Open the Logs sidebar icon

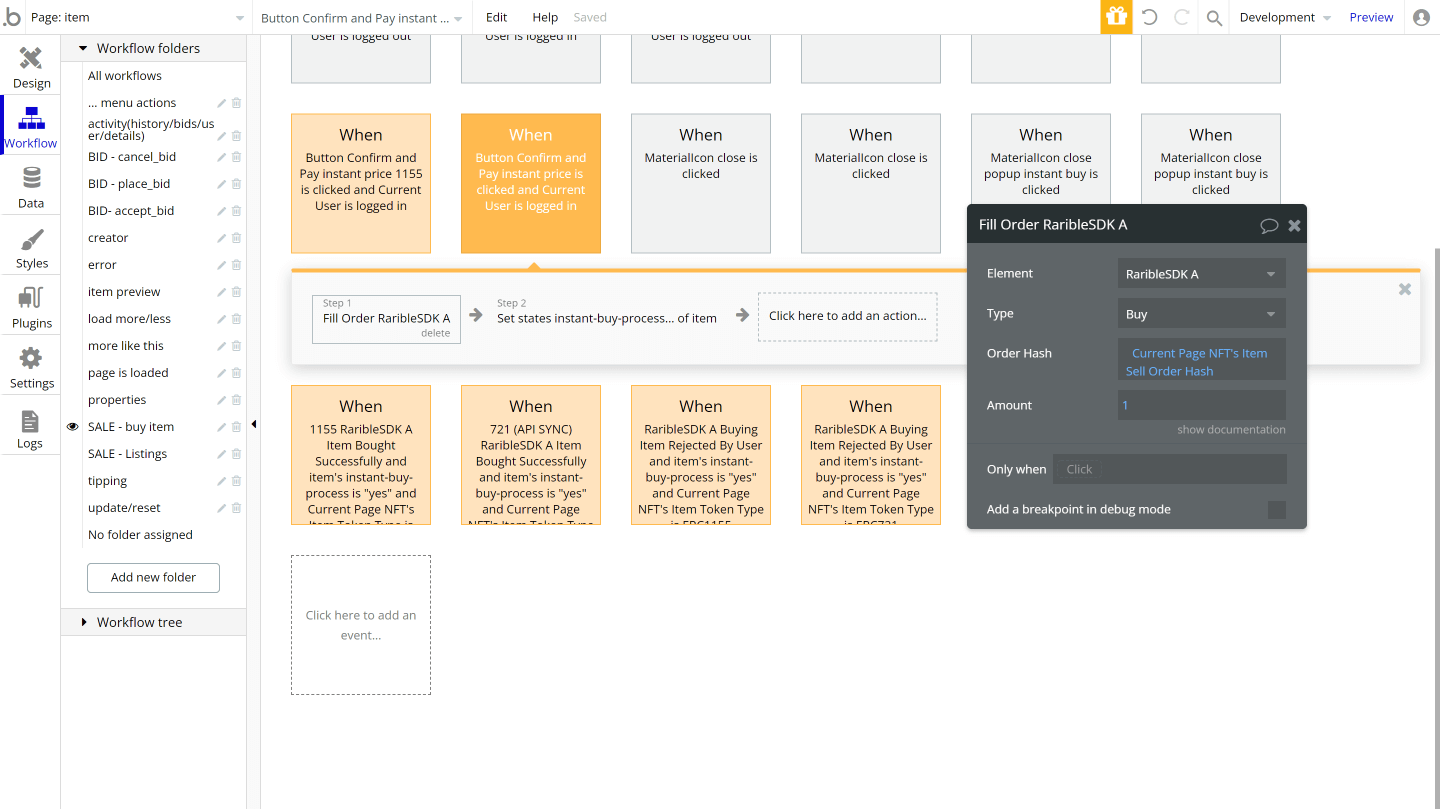31,426
